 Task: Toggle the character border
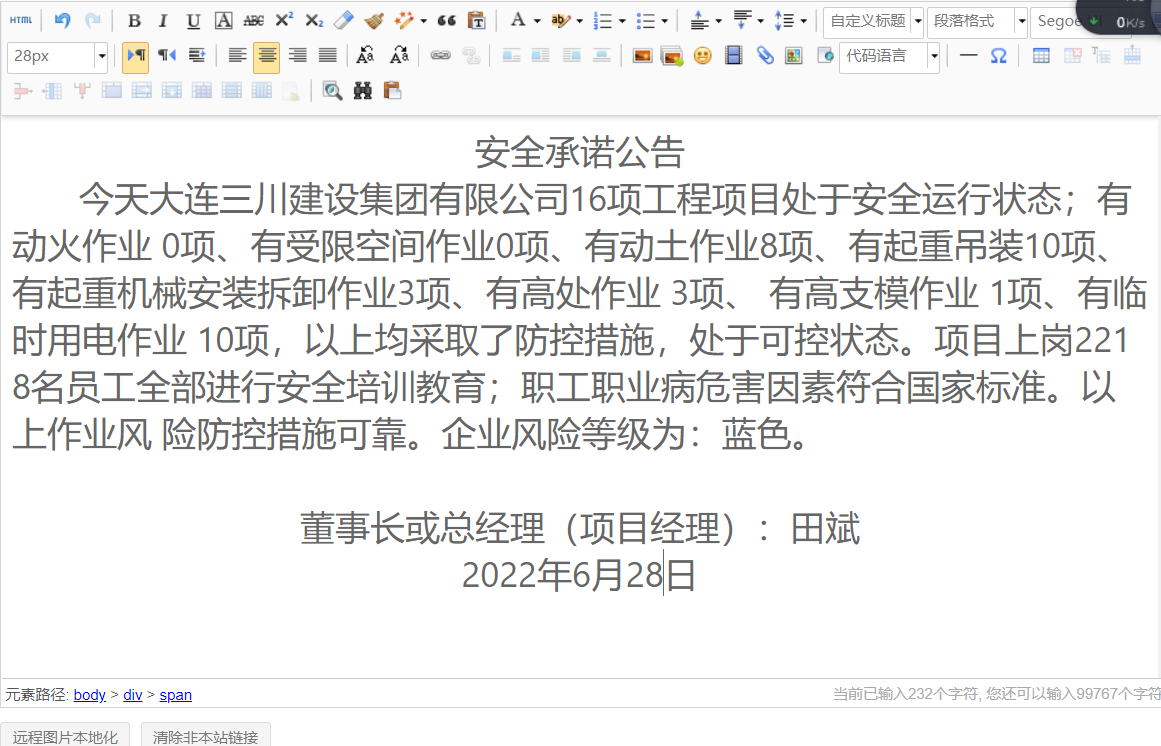[x=224, y=21]
